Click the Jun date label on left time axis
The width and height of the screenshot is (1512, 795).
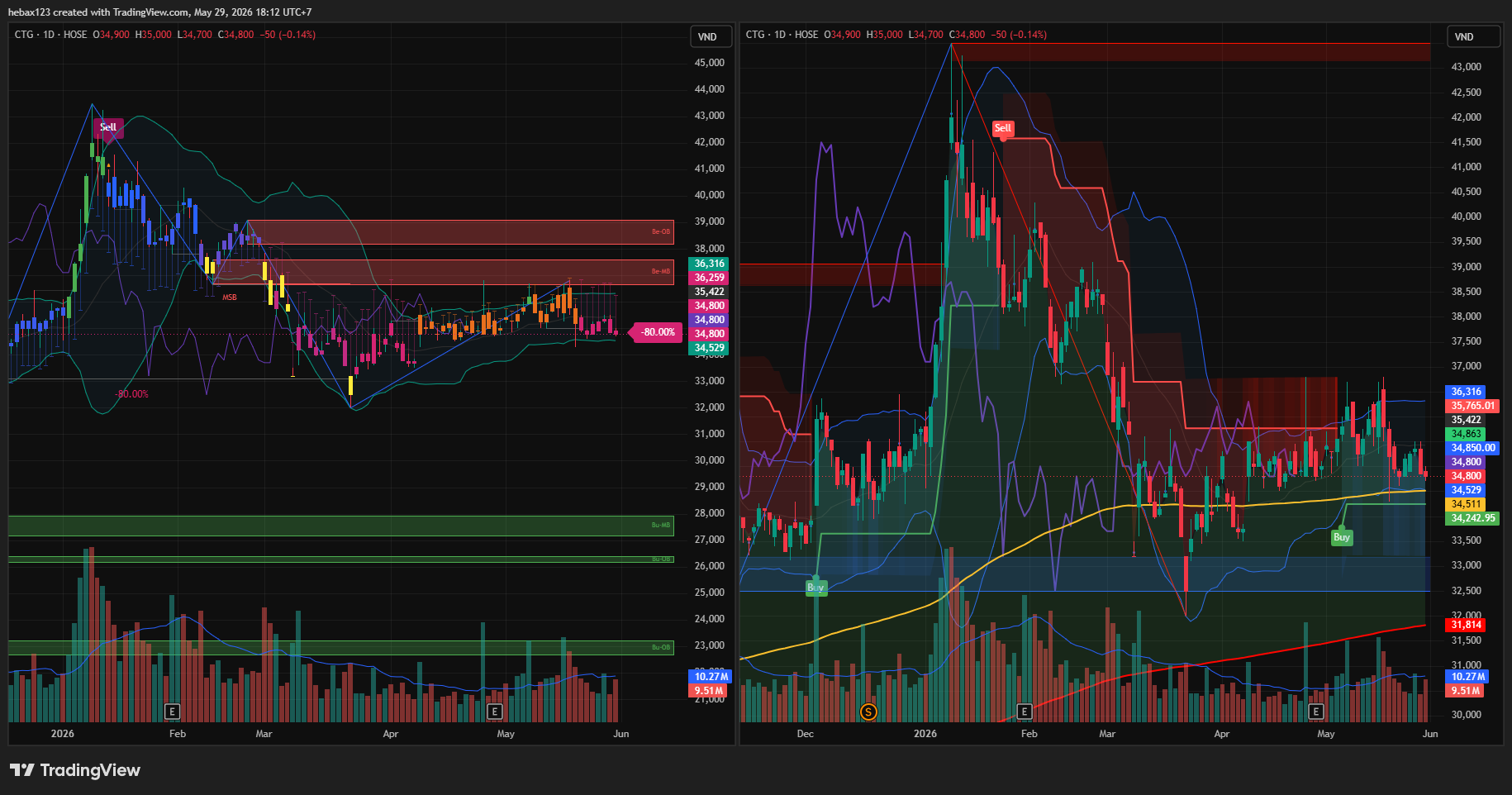pos(621,734)
